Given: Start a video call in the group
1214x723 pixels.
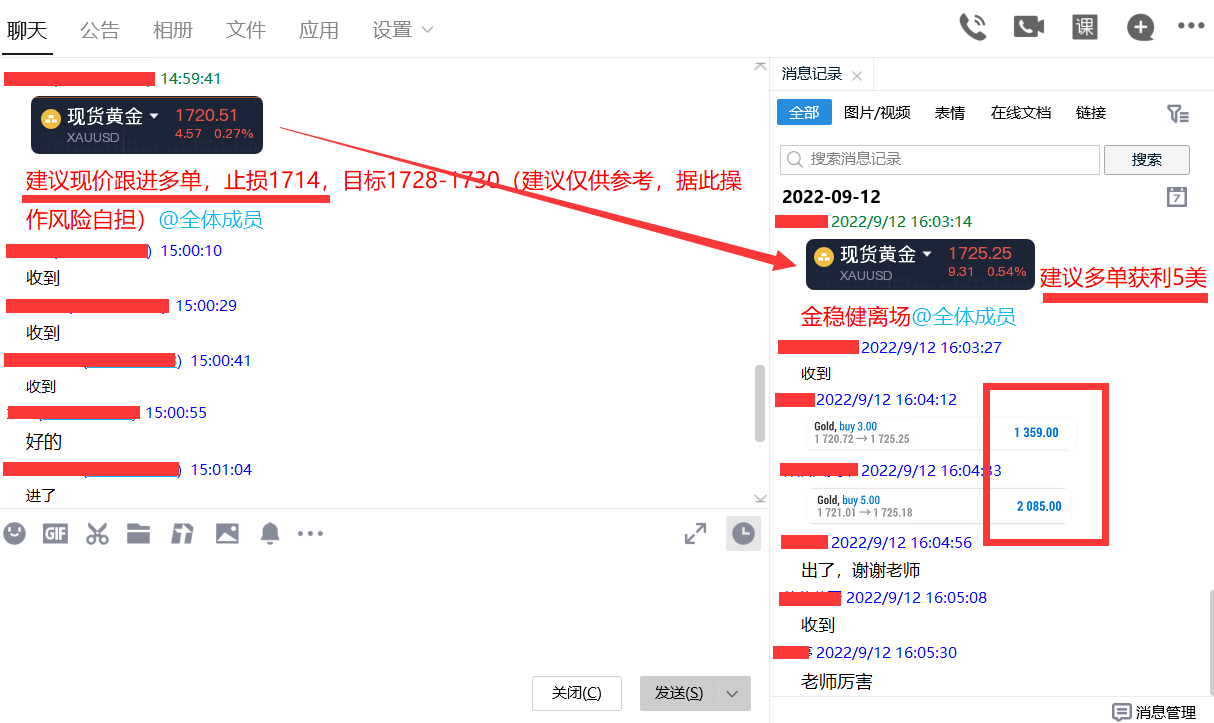Looking at the screenshot, I should 1028,27.
